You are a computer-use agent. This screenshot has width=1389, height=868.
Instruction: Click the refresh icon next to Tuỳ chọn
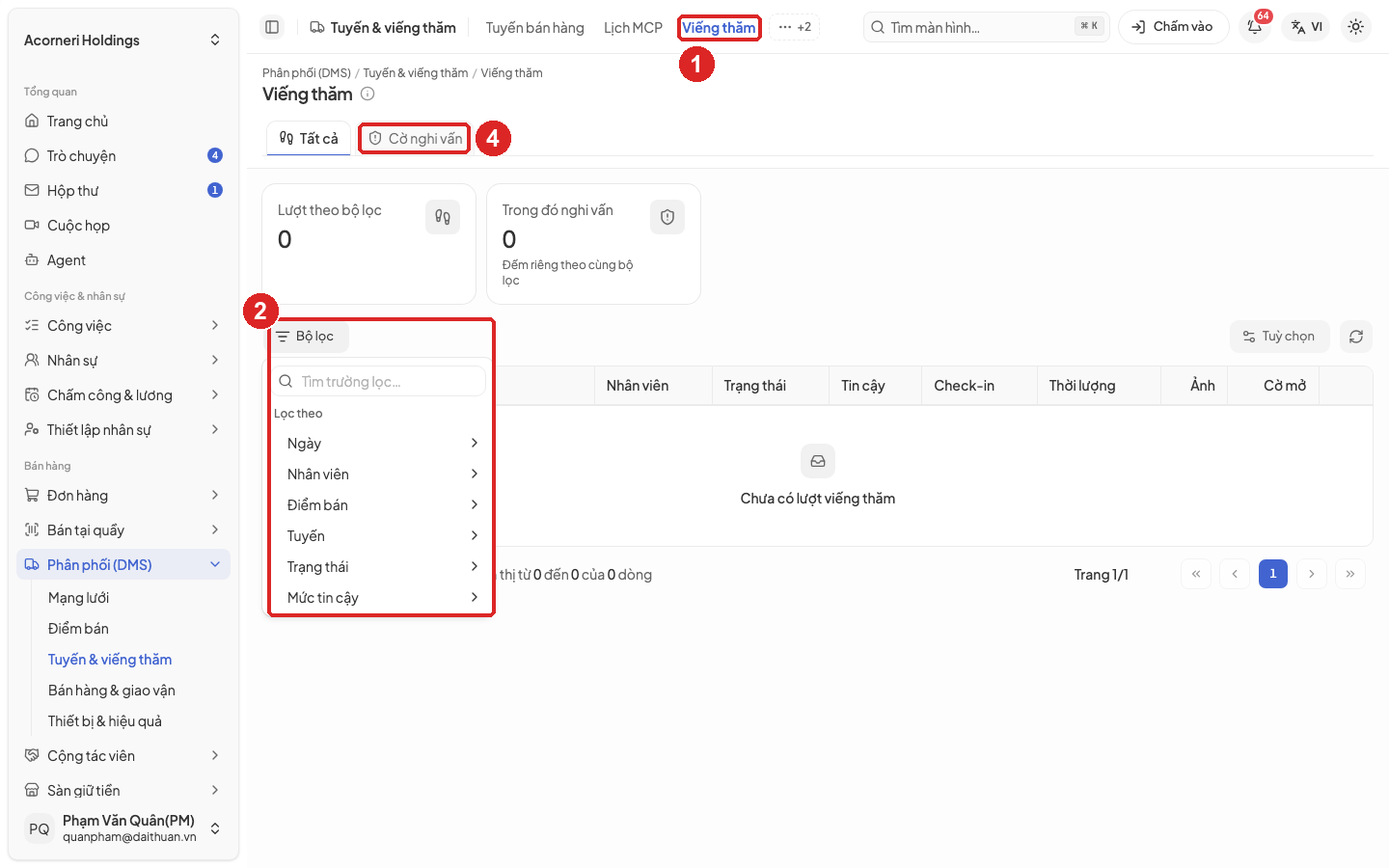click(x=1355, y=337)
